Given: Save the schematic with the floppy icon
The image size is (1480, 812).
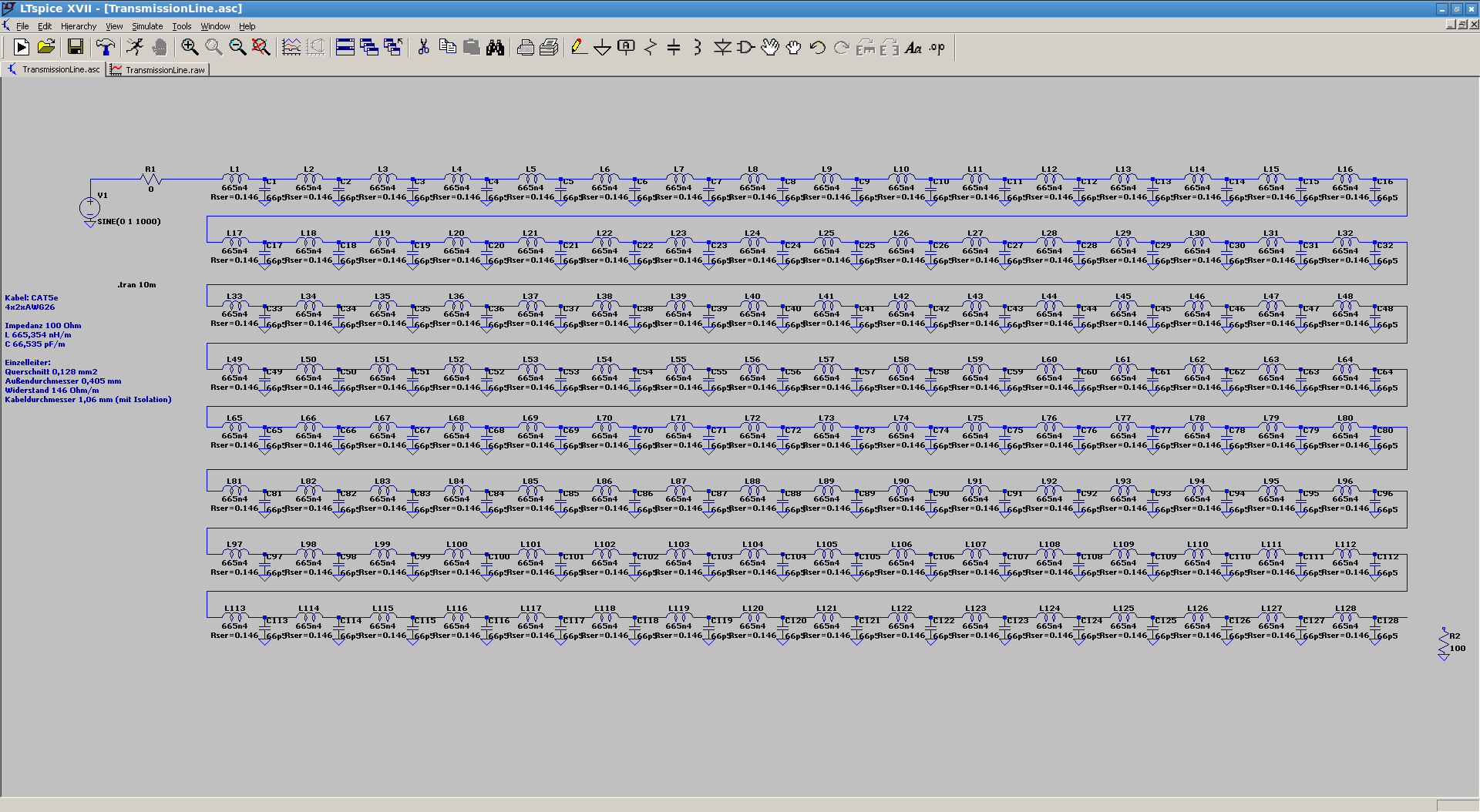Looking at the screenshot, I should point(76,48).
